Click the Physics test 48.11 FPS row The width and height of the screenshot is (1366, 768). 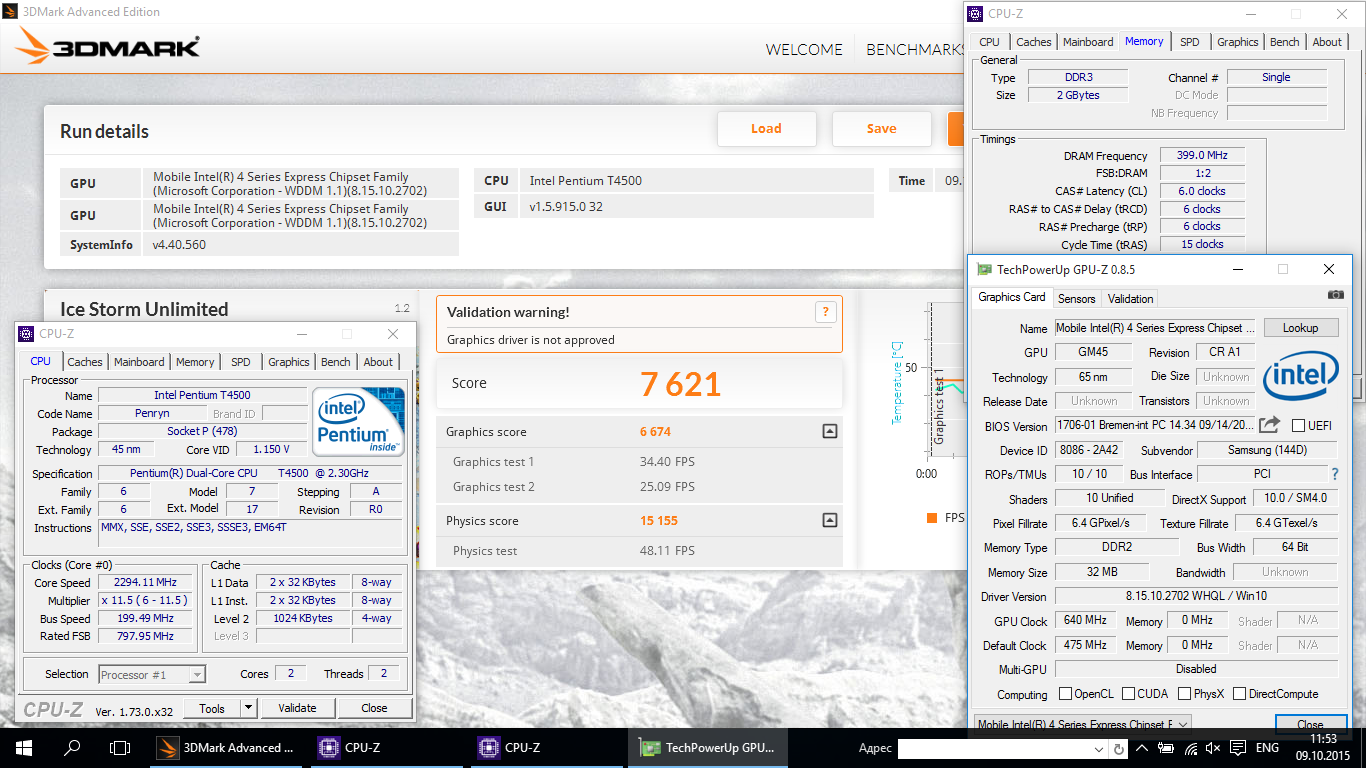(x=640, y=550)
